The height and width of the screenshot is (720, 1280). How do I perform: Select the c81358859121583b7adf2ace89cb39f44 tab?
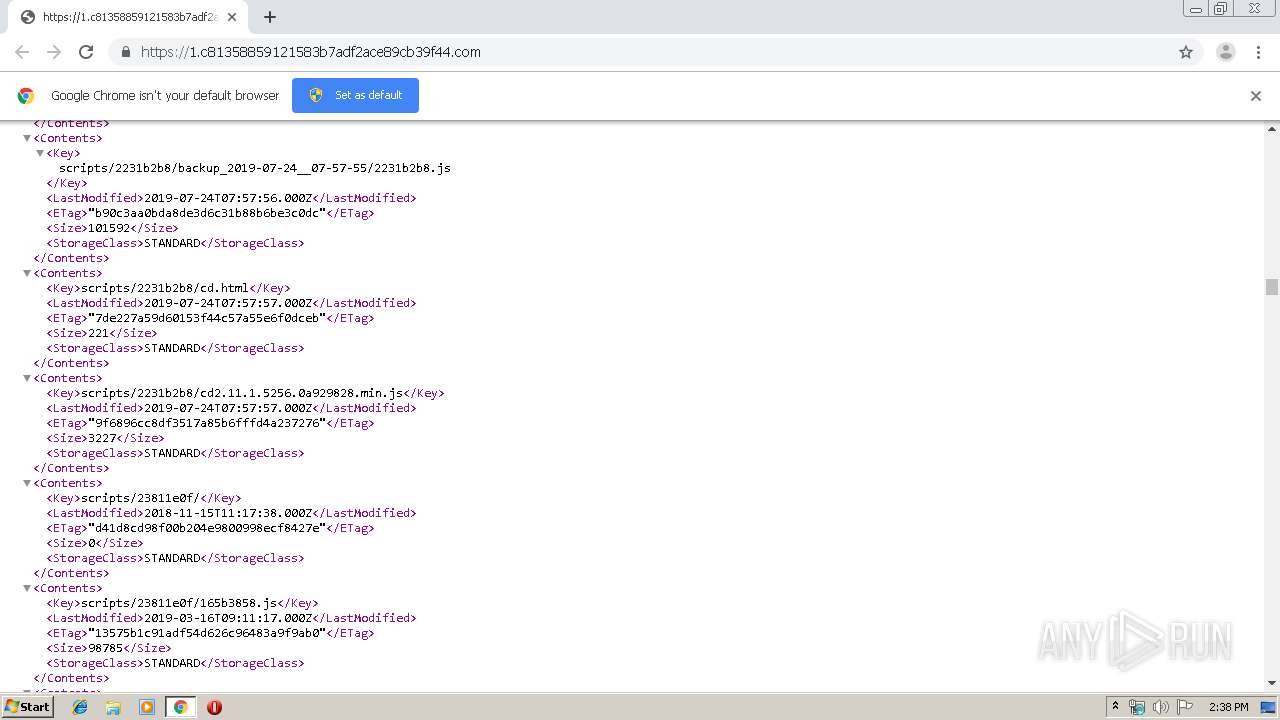pos(128,17)
